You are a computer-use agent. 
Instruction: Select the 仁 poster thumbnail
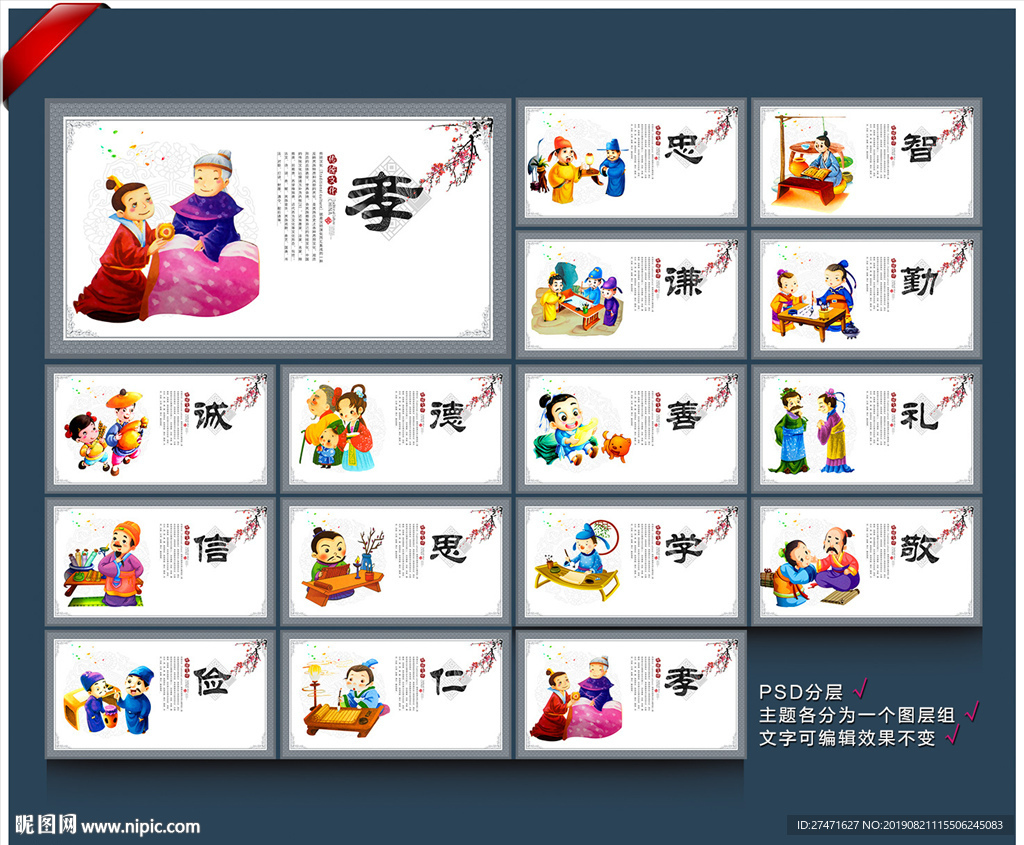point(396,694)
